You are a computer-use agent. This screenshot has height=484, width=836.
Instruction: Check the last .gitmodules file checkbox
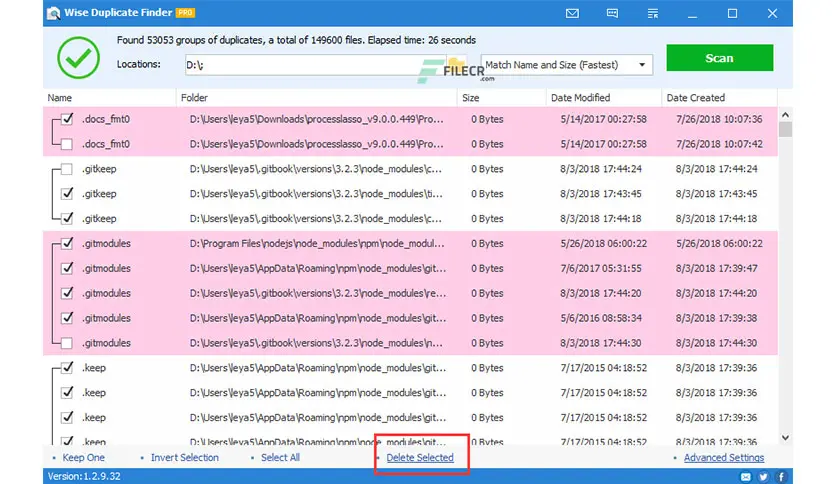(67, 343)
